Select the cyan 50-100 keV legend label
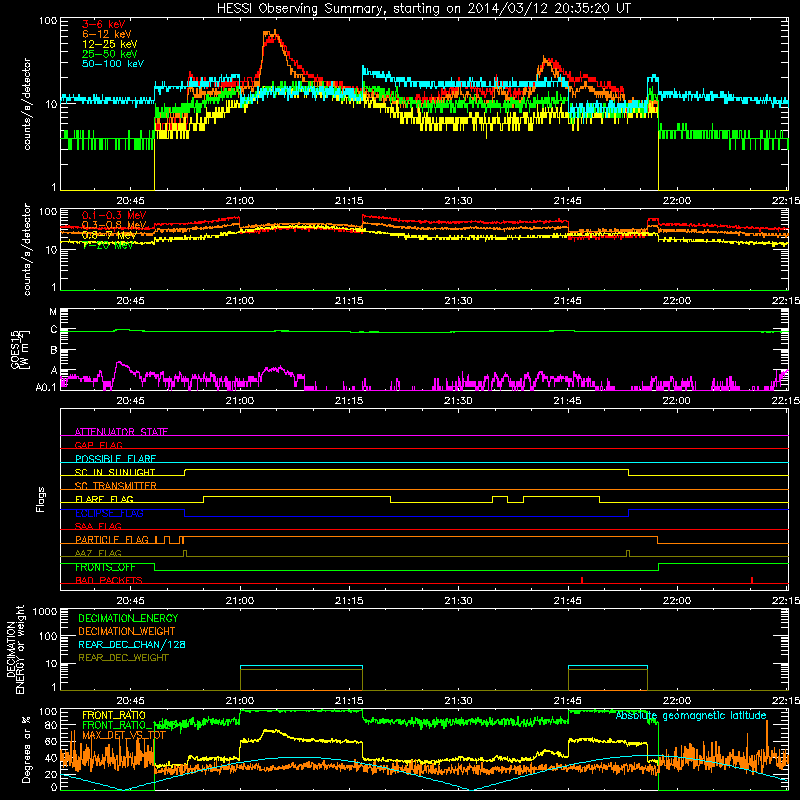Image resolution: width=800 pixels, height=800 pixels. (113, 64)
